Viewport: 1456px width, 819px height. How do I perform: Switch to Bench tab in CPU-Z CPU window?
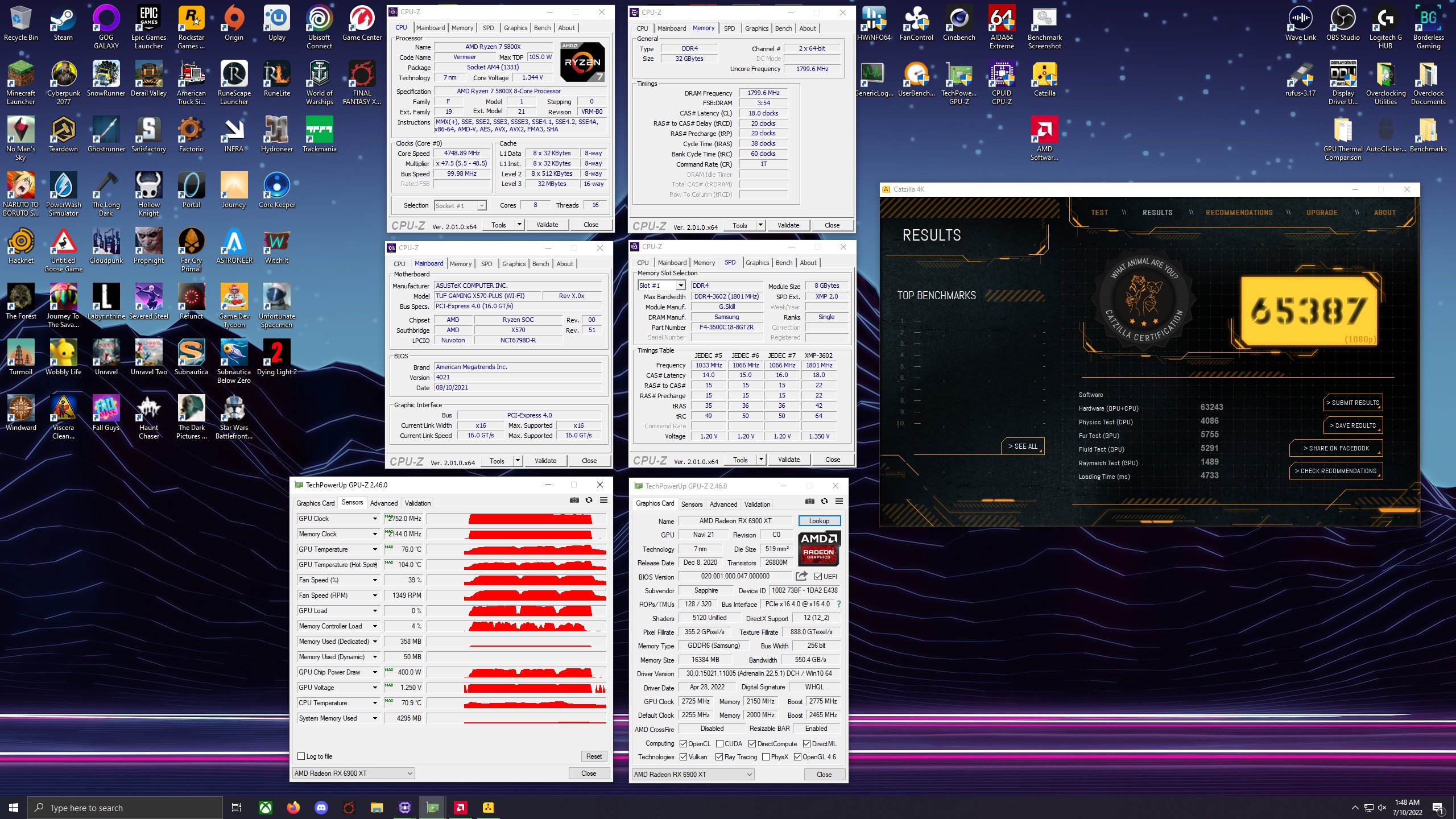(x=542, y=28)
